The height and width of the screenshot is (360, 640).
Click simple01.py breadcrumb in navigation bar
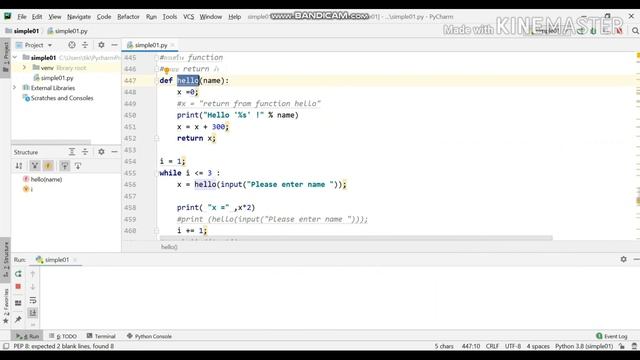pyautogui.click(x=67, y=31)
